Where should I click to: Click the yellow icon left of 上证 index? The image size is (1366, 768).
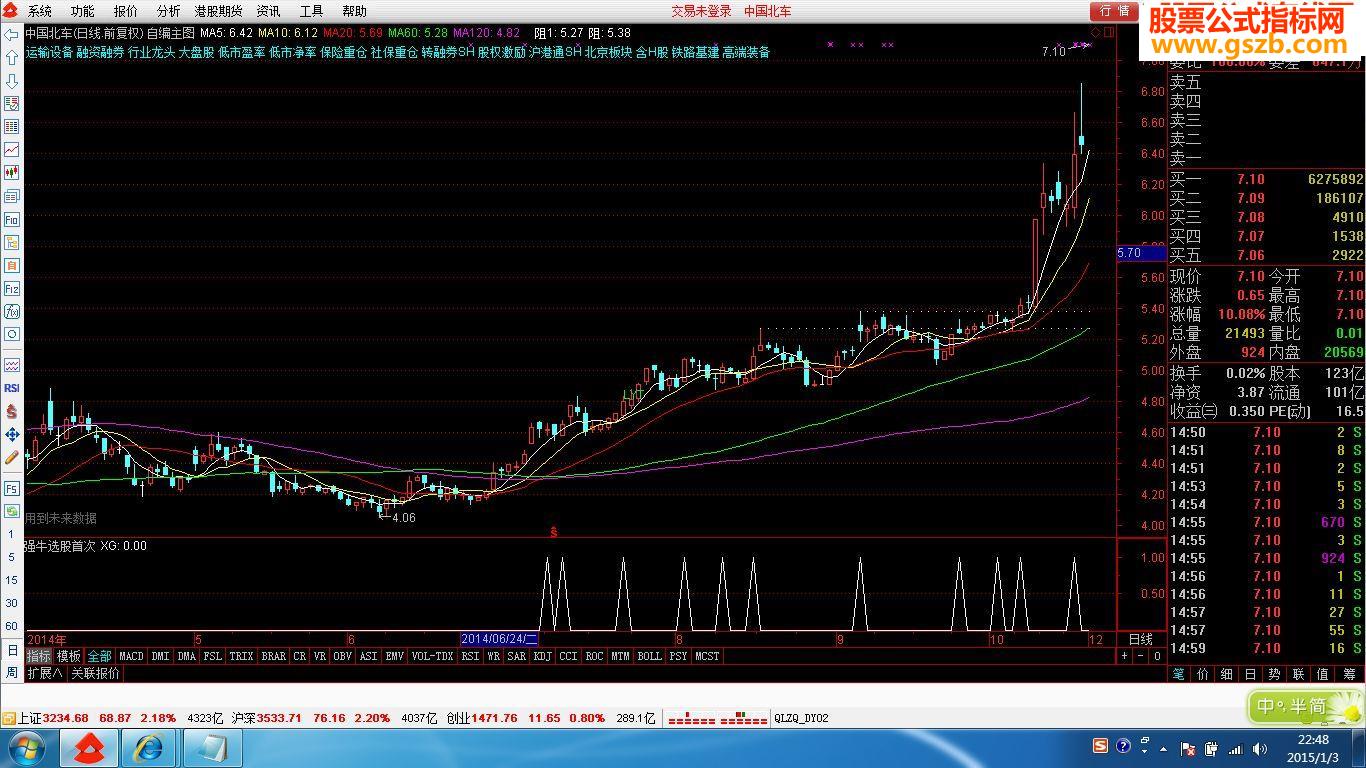[8, 718]
